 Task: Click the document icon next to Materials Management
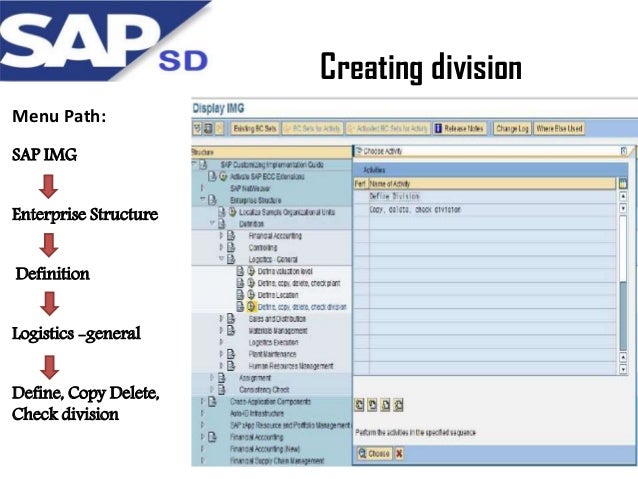click(231, 330)
